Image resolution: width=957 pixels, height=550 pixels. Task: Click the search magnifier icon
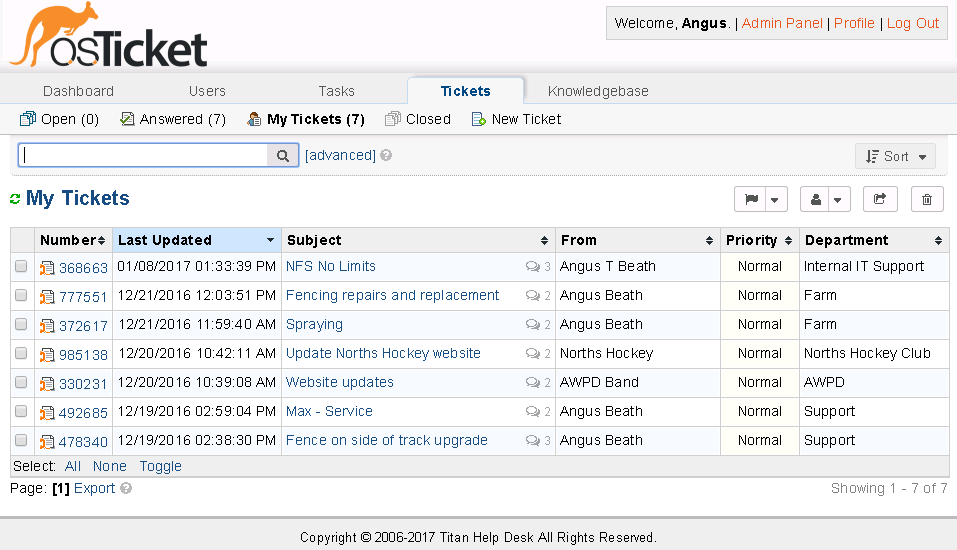[x=283, y=156]
